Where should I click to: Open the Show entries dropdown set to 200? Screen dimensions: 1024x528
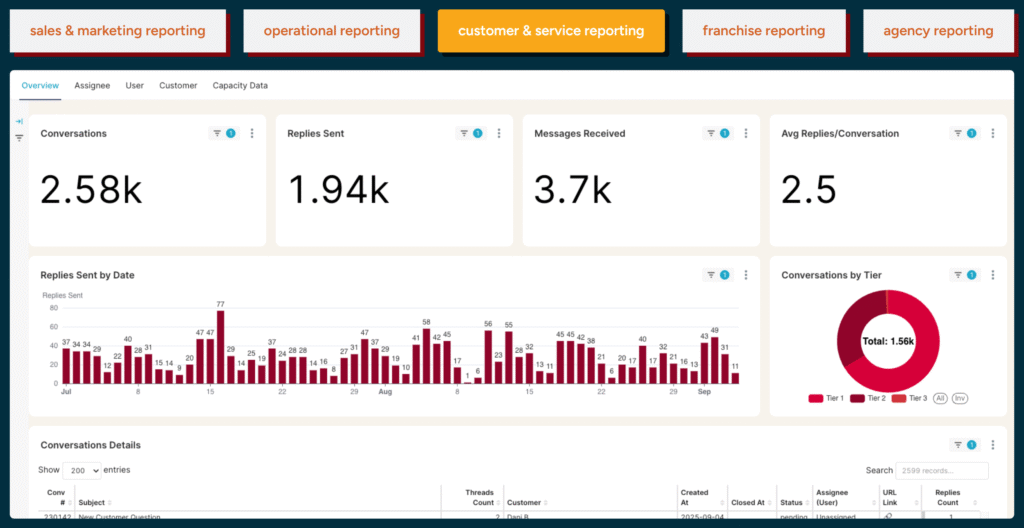tap(82, 470)
